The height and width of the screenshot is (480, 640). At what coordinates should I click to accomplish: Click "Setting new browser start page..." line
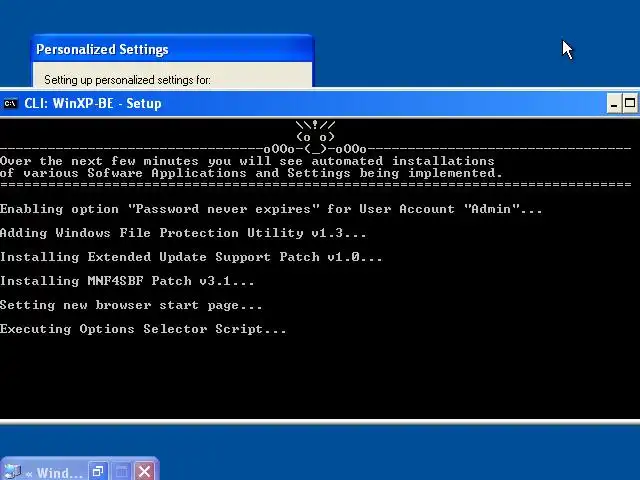click(x=131, y=305)
